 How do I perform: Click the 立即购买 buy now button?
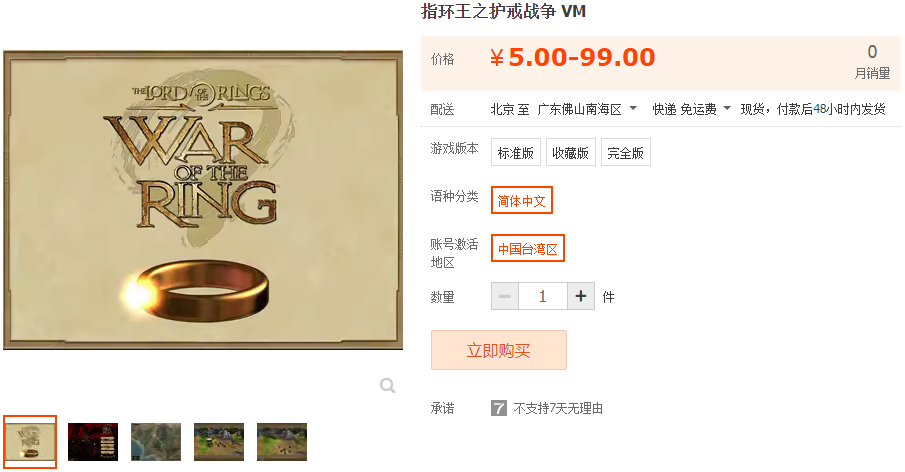(x=499, y=350)
